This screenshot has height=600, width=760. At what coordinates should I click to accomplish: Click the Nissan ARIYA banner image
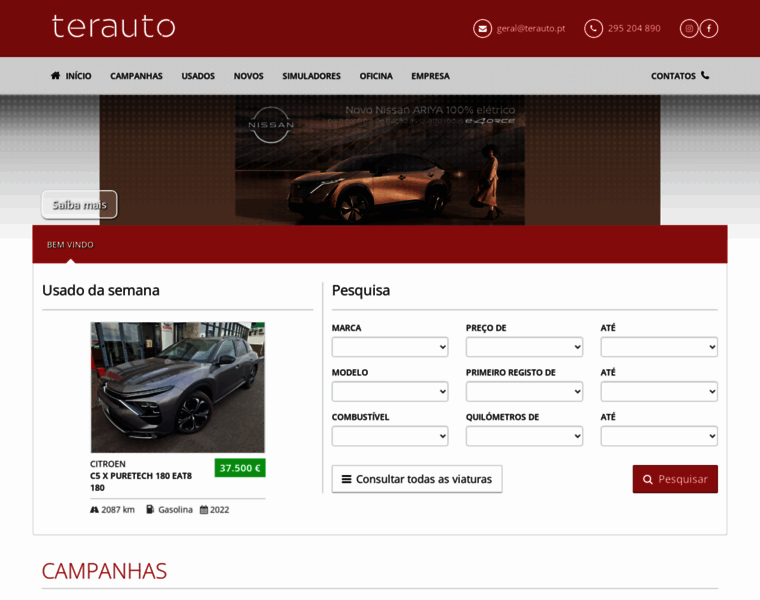(380, 160)
